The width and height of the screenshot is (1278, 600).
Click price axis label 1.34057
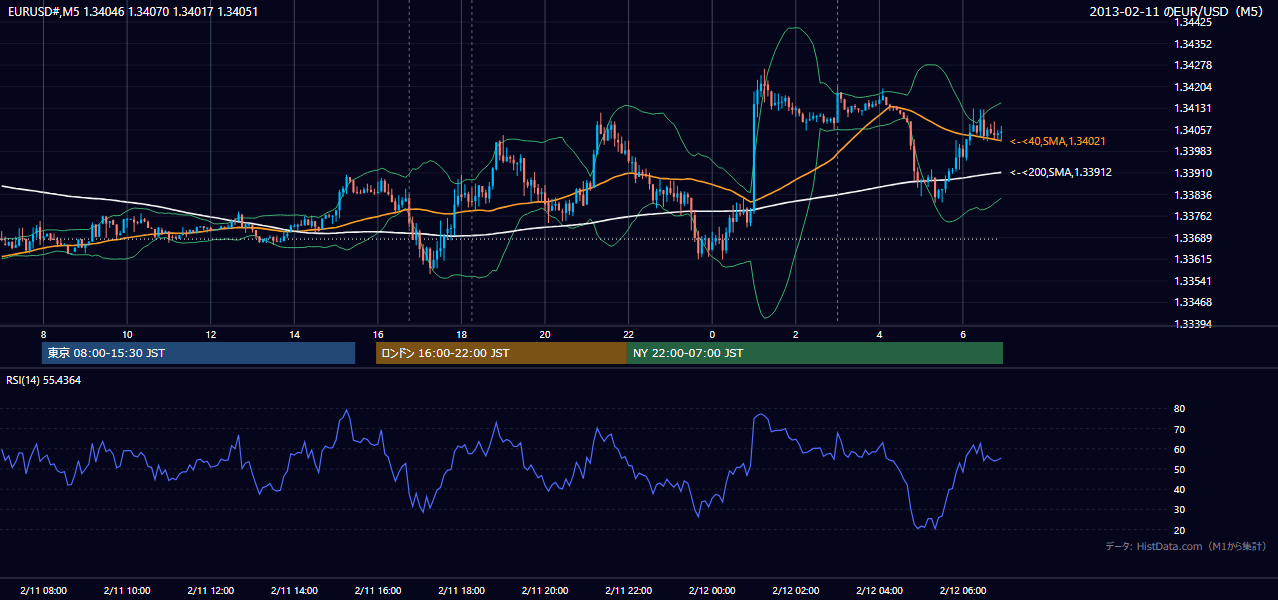1193,130
